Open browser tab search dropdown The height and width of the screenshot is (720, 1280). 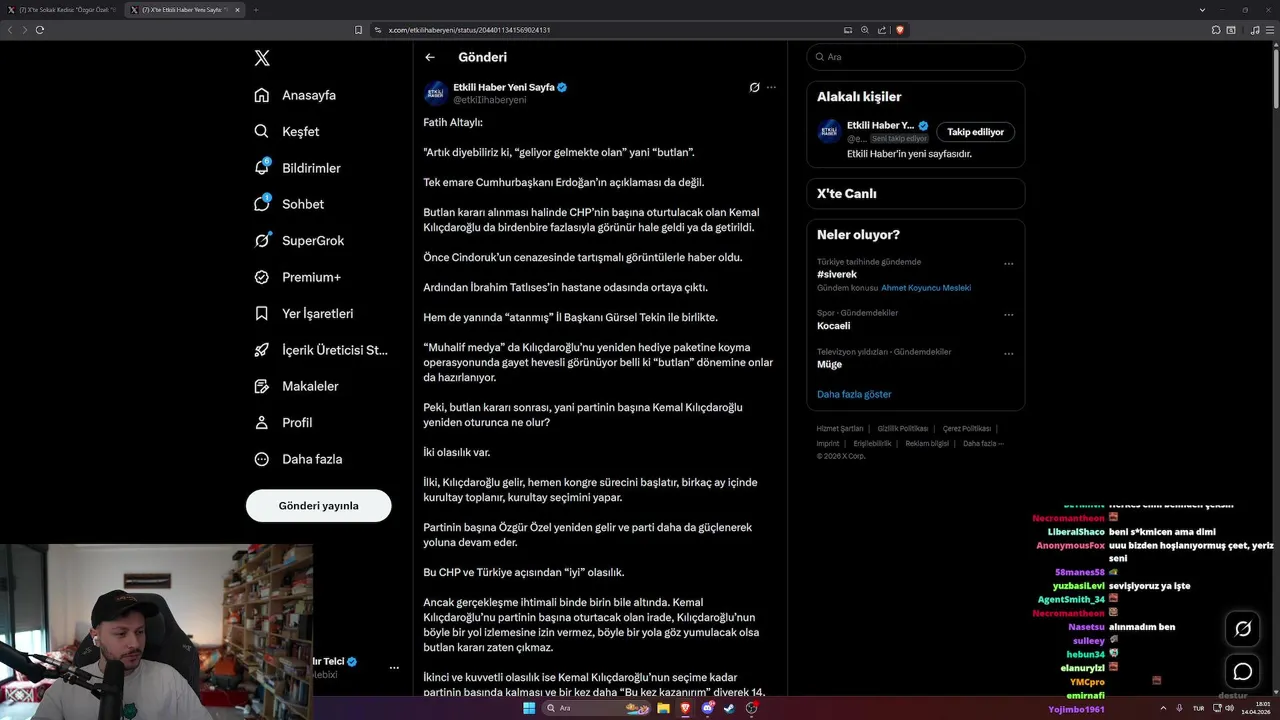coord(1202,10)
